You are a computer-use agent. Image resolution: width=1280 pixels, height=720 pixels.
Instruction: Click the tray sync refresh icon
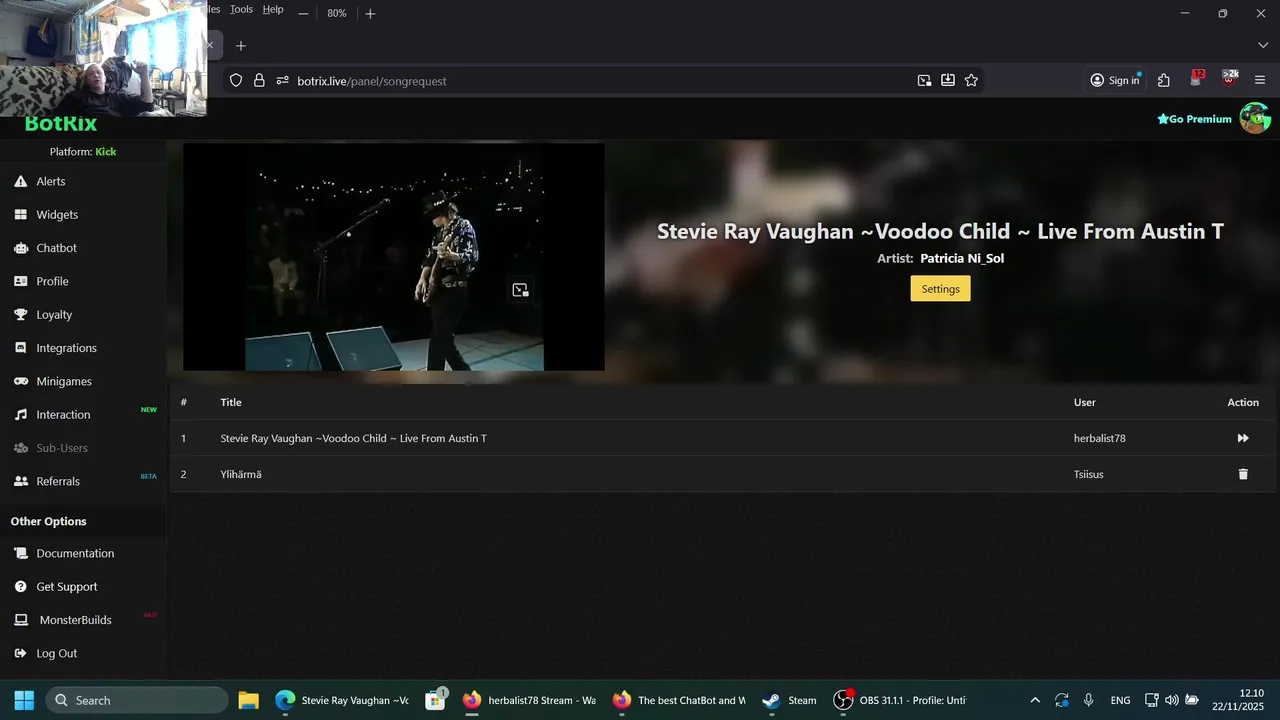tap(1061, 700)
